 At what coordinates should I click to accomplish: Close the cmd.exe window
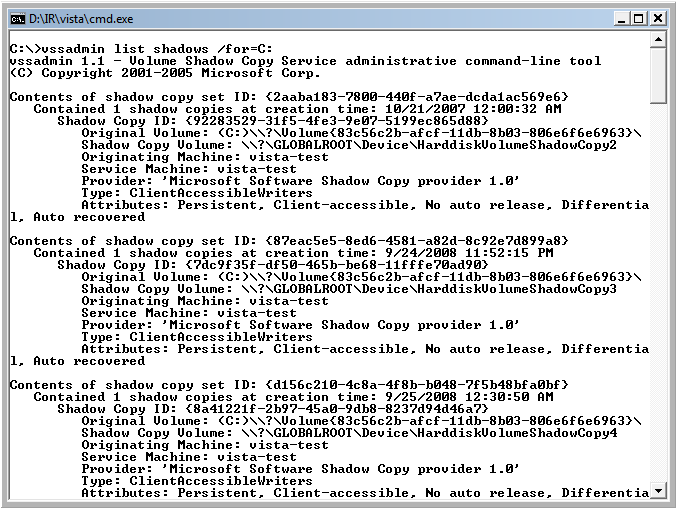point(658,19)
